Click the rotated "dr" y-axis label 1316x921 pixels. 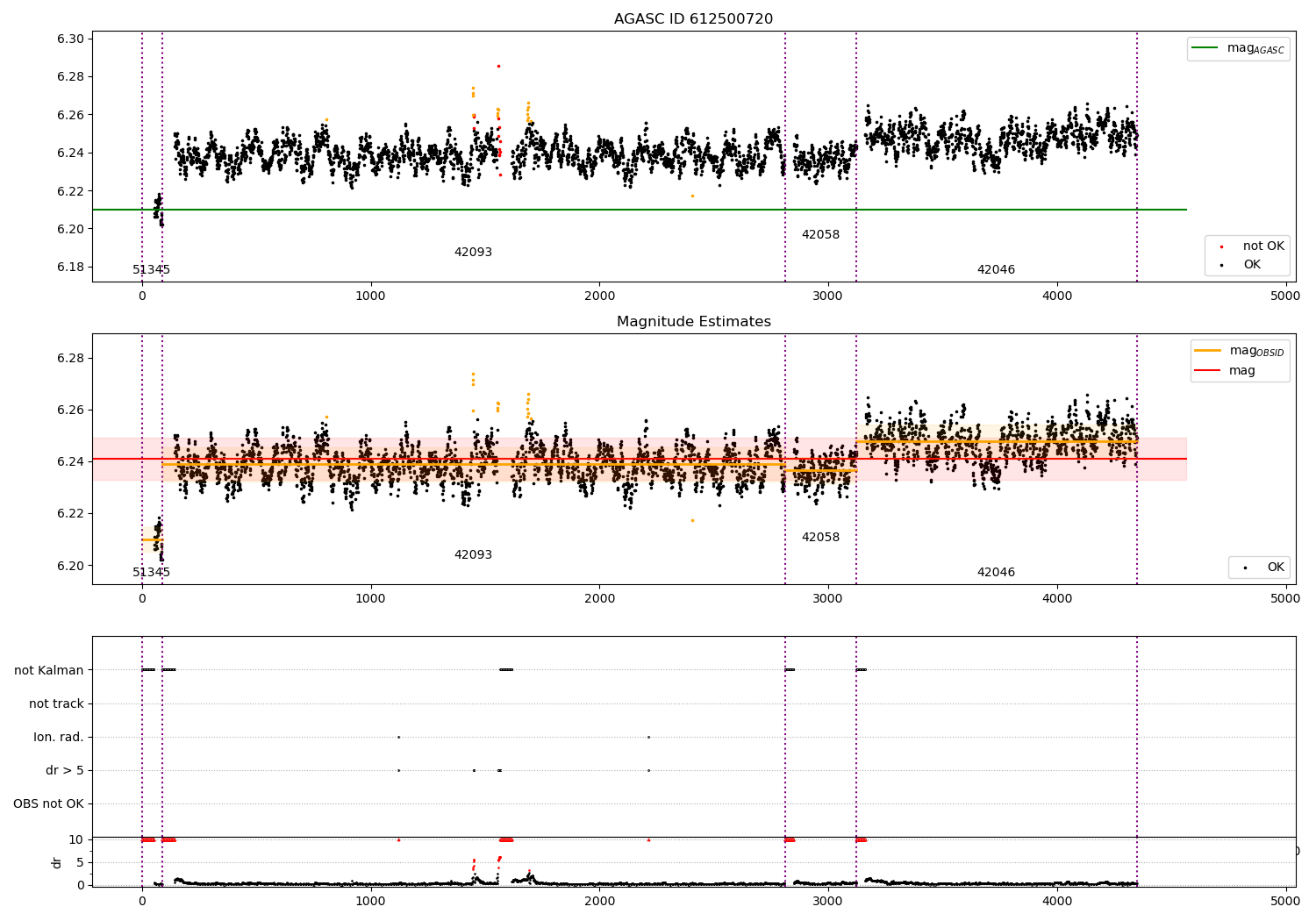tap(57, 862)
